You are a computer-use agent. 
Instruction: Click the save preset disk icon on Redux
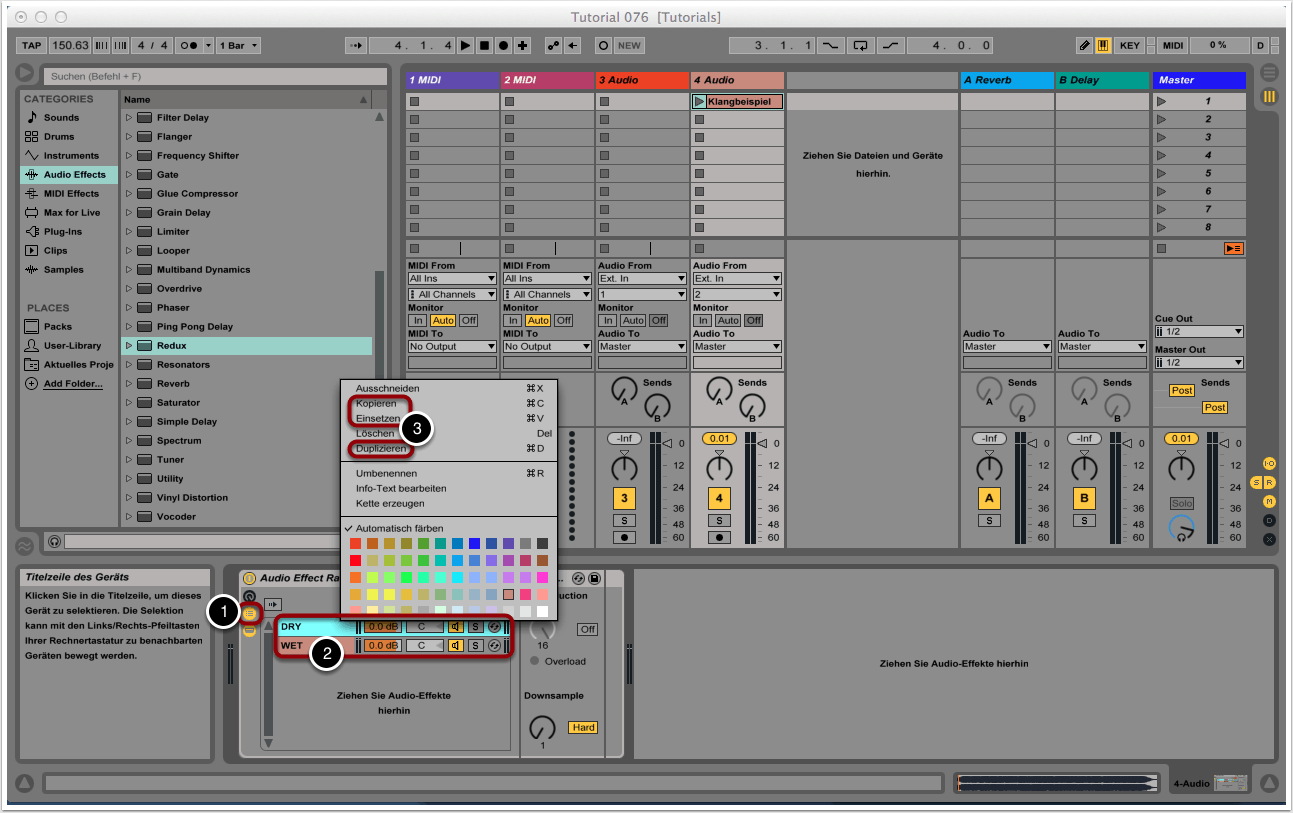click(x=594, y=579)
